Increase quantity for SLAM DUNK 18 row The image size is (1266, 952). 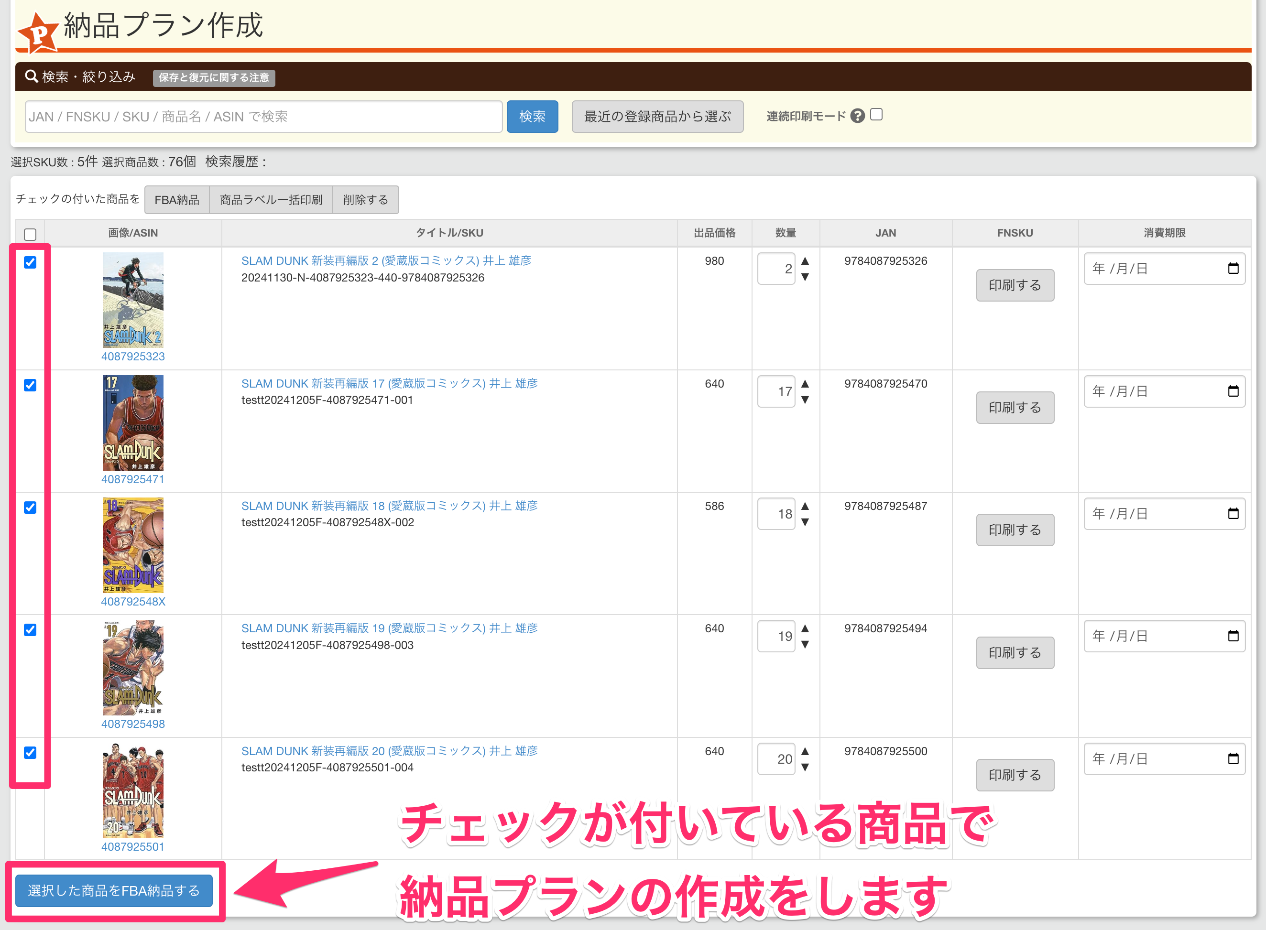[805, 506]
